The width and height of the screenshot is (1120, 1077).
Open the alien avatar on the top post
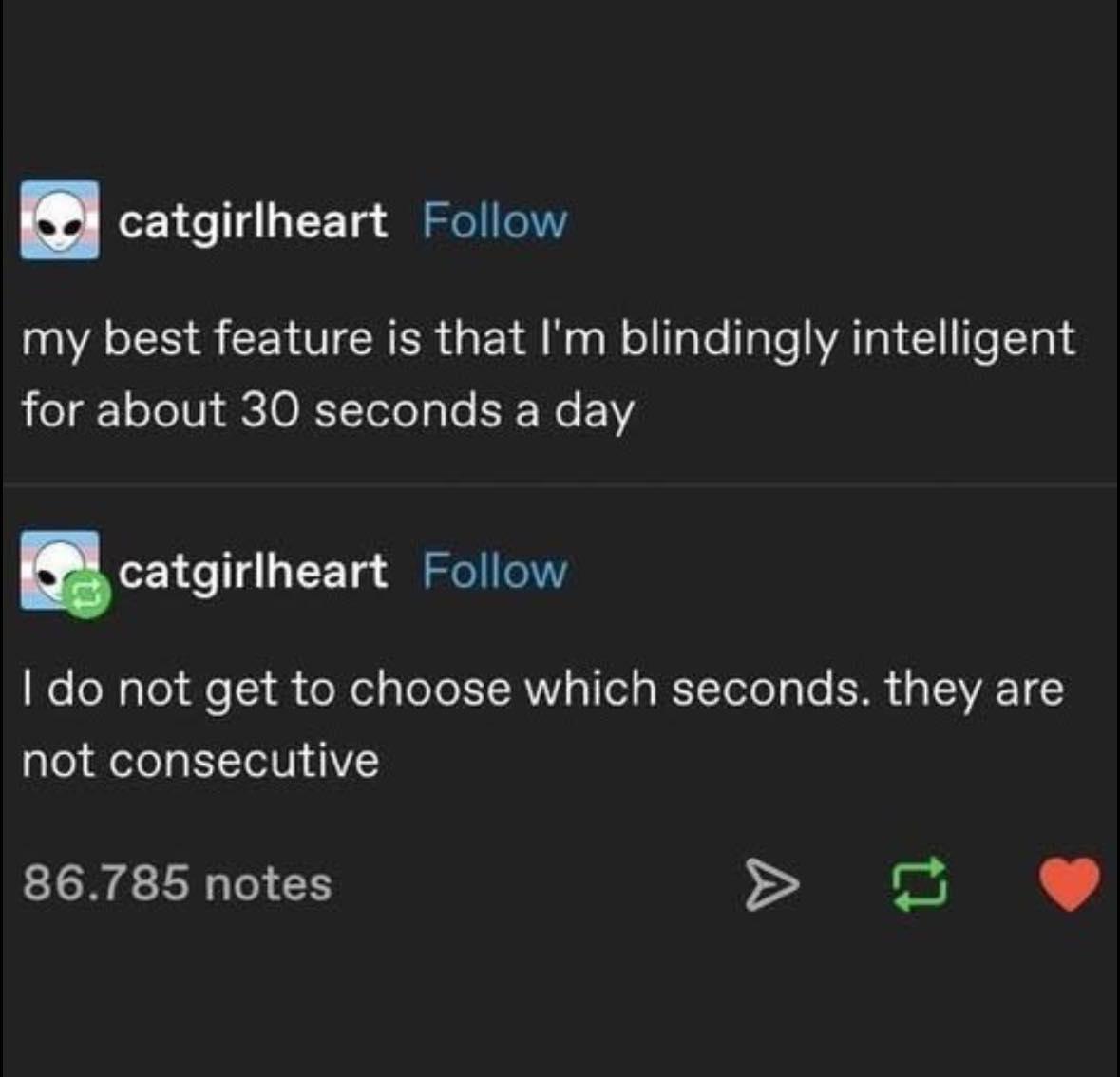coord(60,220)
